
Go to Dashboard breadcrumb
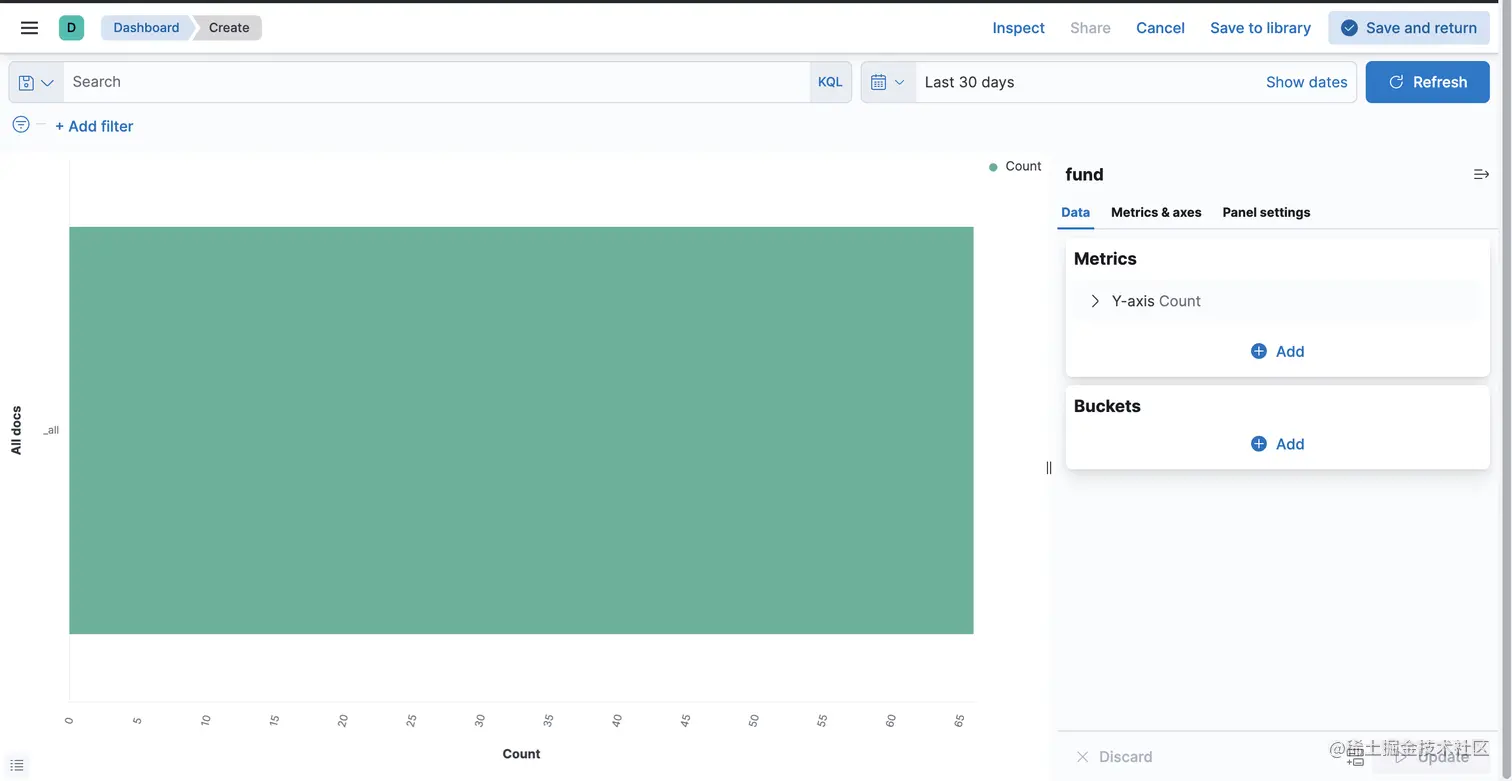tap(146, 28)
